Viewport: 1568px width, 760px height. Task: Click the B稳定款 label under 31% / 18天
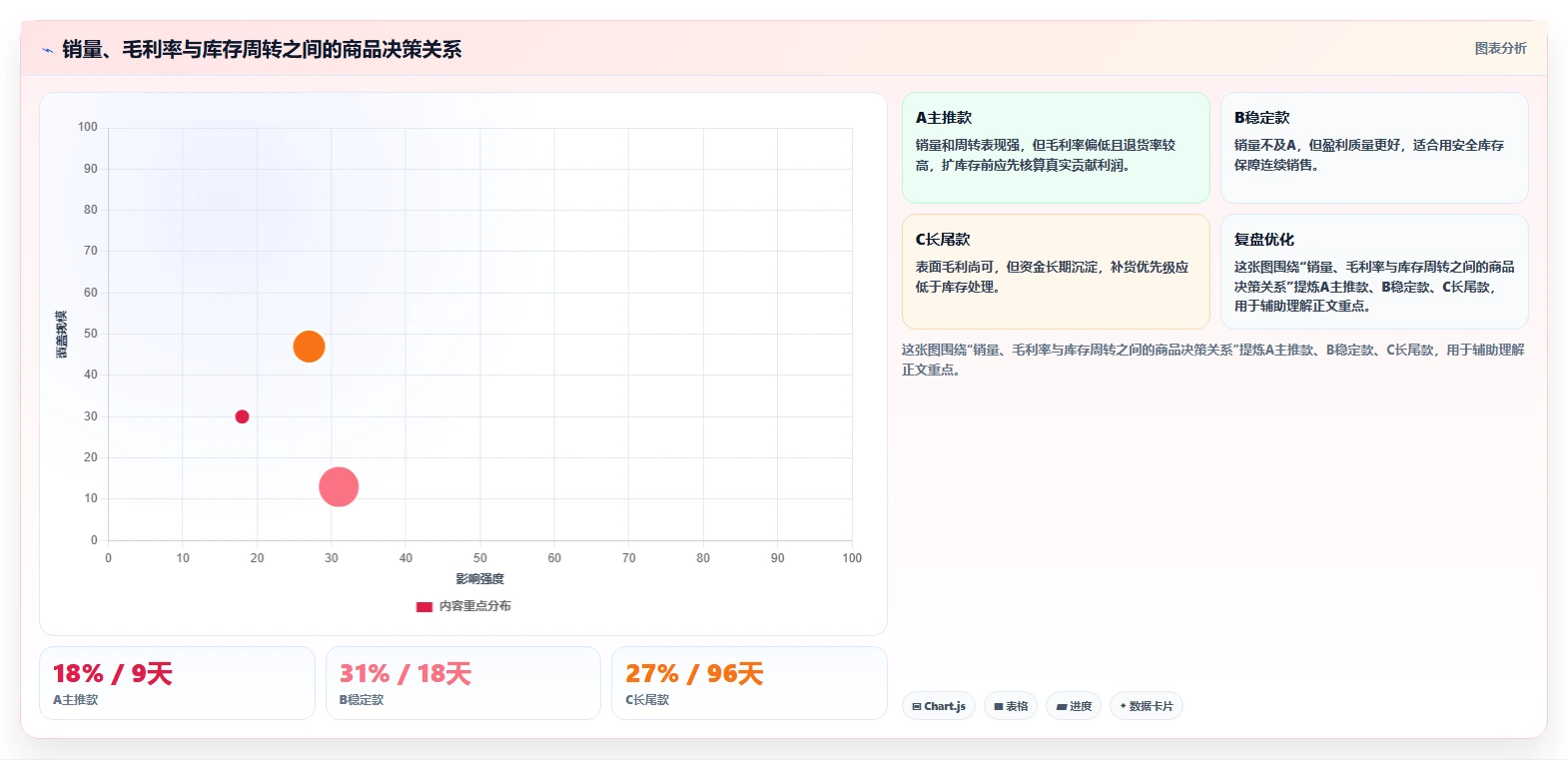click(x=362, y=700)
